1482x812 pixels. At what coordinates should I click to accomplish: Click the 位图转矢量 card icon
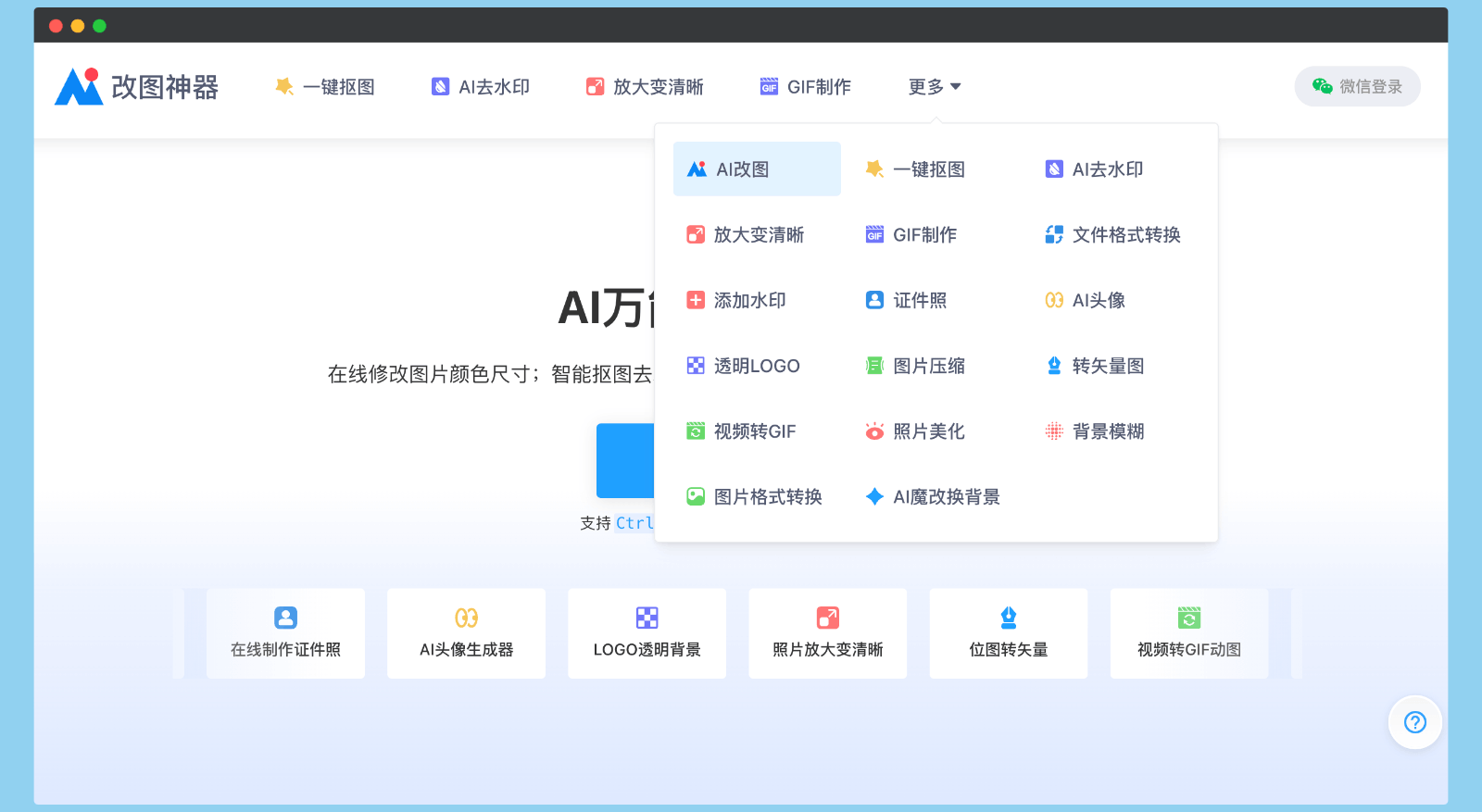(x=1009, y=618)
